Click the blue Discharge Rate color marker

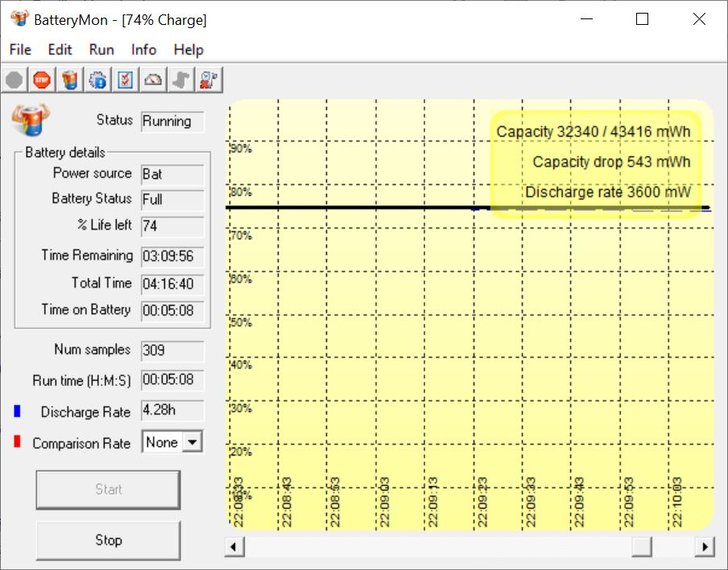coord(17,411)
